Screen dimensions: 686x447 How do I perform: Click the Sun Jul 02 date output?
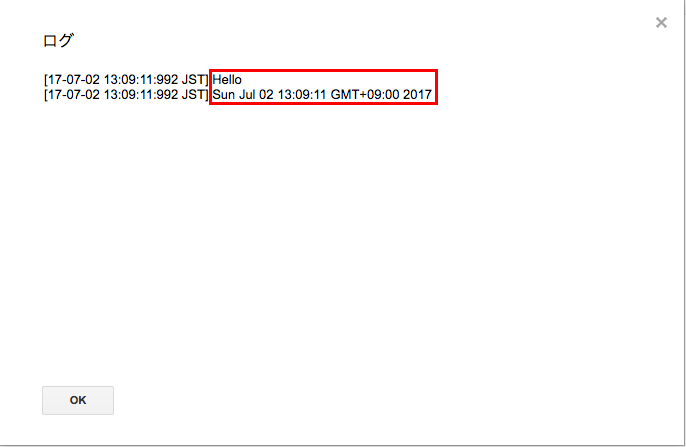[x=322, y=94]
